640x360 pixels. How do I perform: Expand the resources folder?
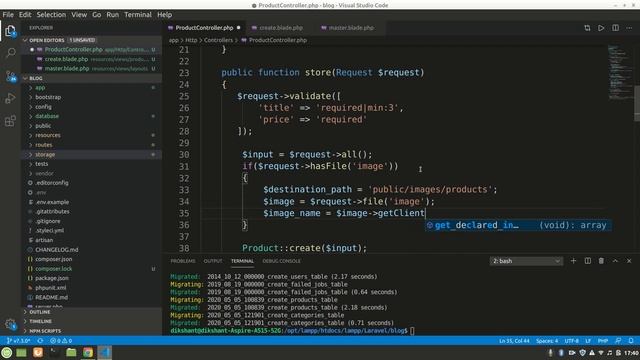92,135
